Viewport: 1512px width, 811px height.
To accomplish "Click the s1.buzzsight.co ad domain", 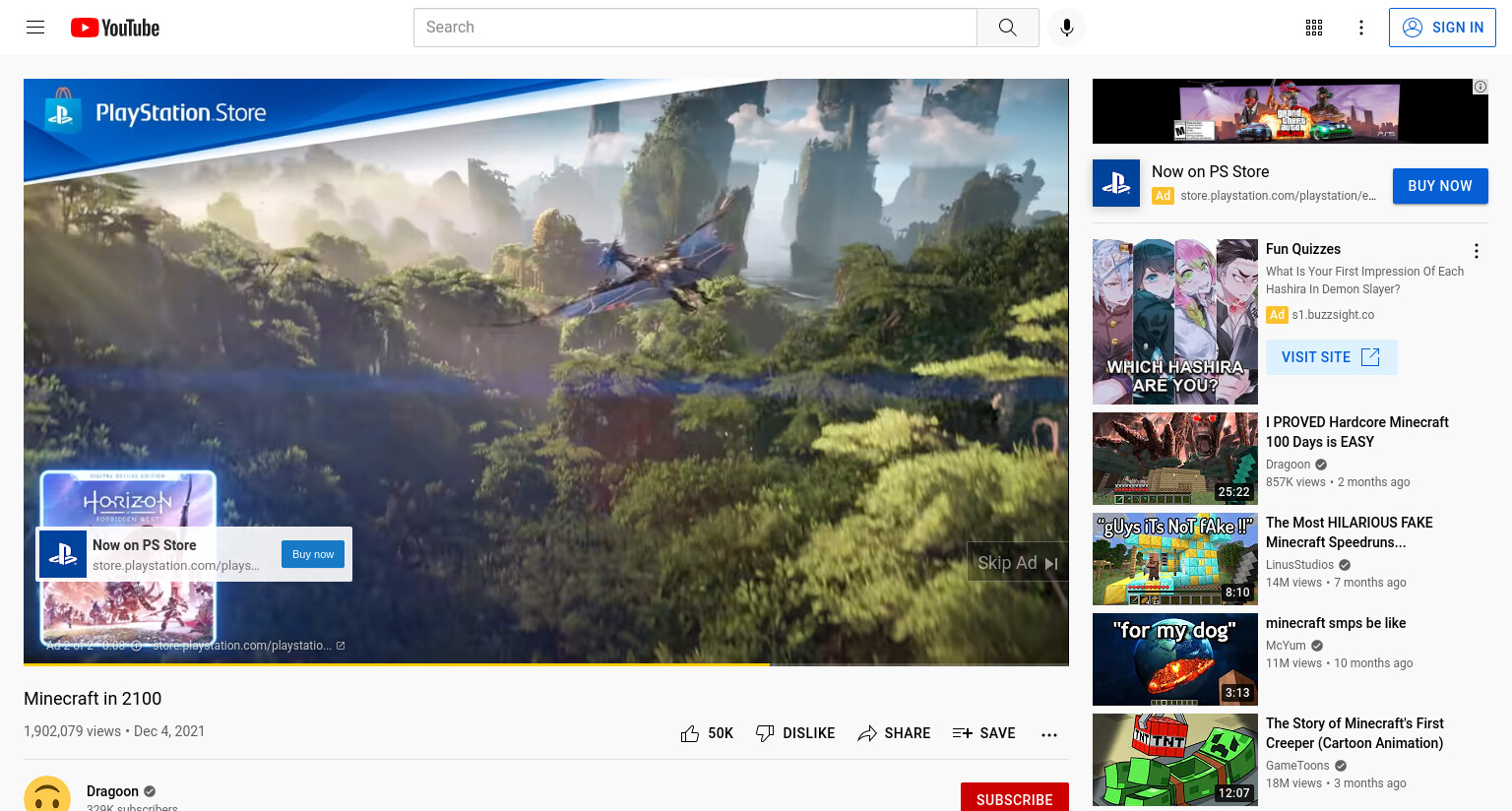I will (x=1333, y=315).
